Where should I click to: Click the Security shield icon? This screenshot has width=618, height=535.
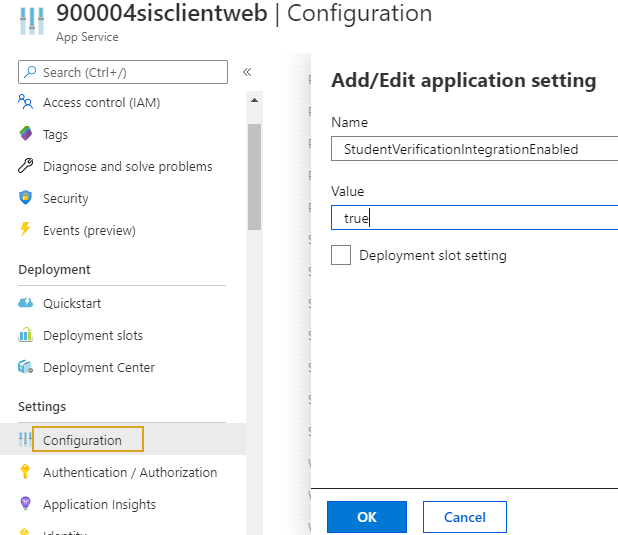(26, 198)
